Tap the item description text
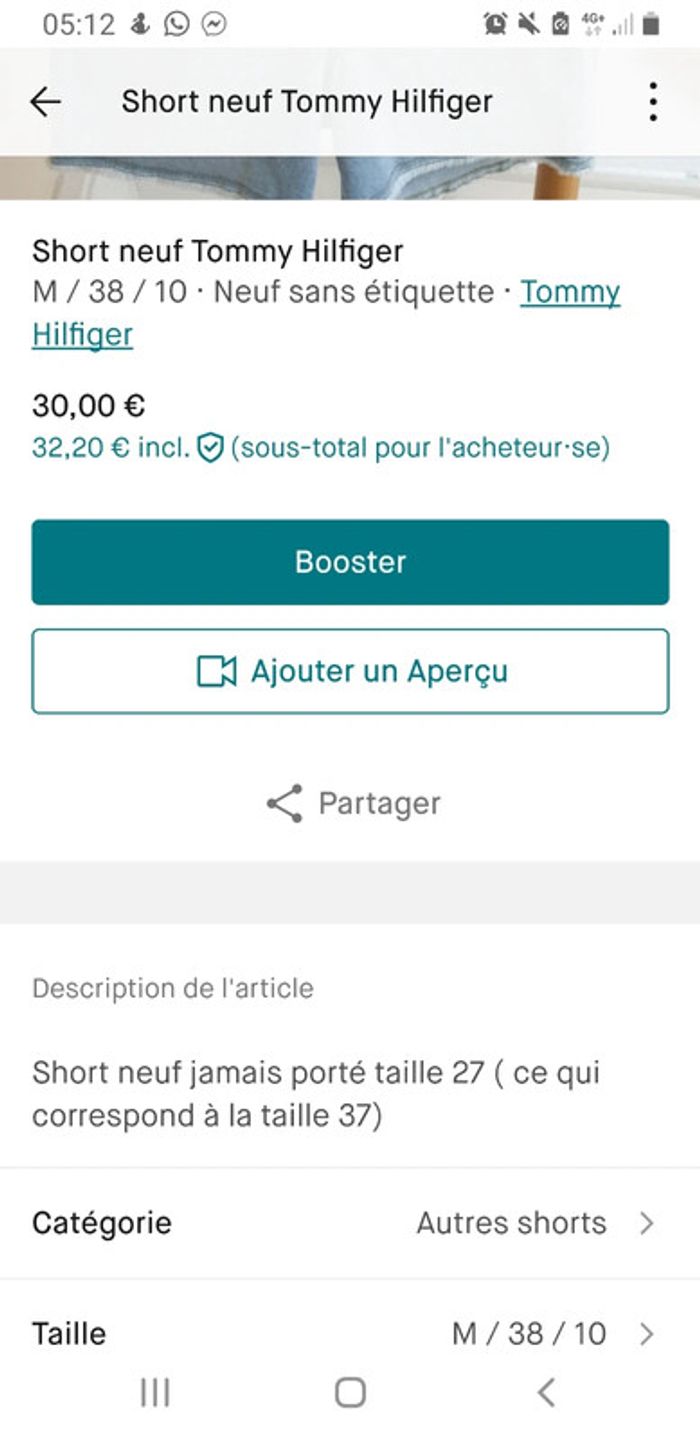 (x=316, y=1094)
